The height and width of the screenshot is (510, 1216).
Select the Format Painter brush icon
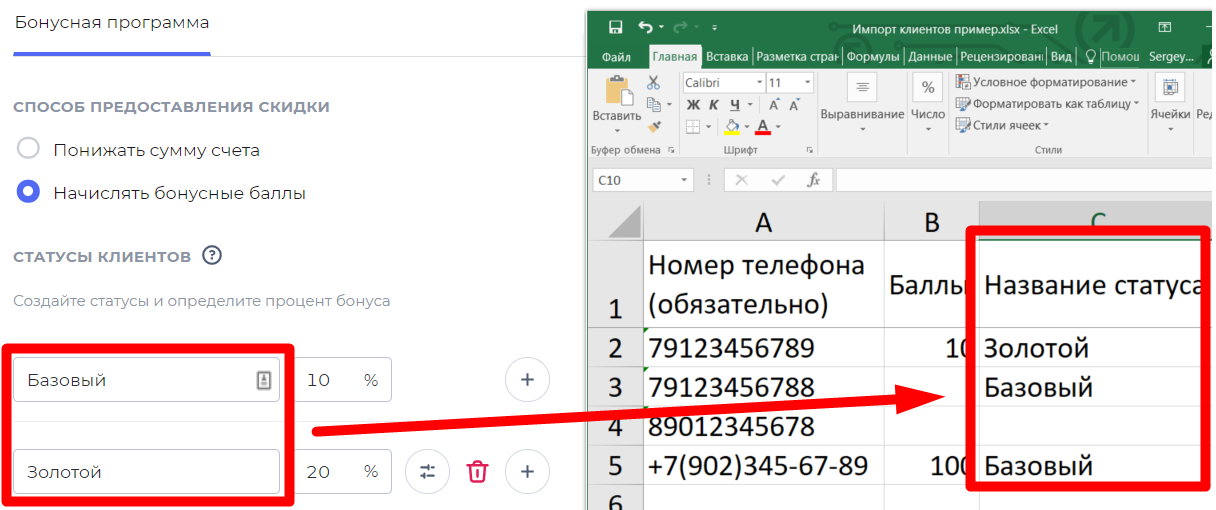pos(654,127)
